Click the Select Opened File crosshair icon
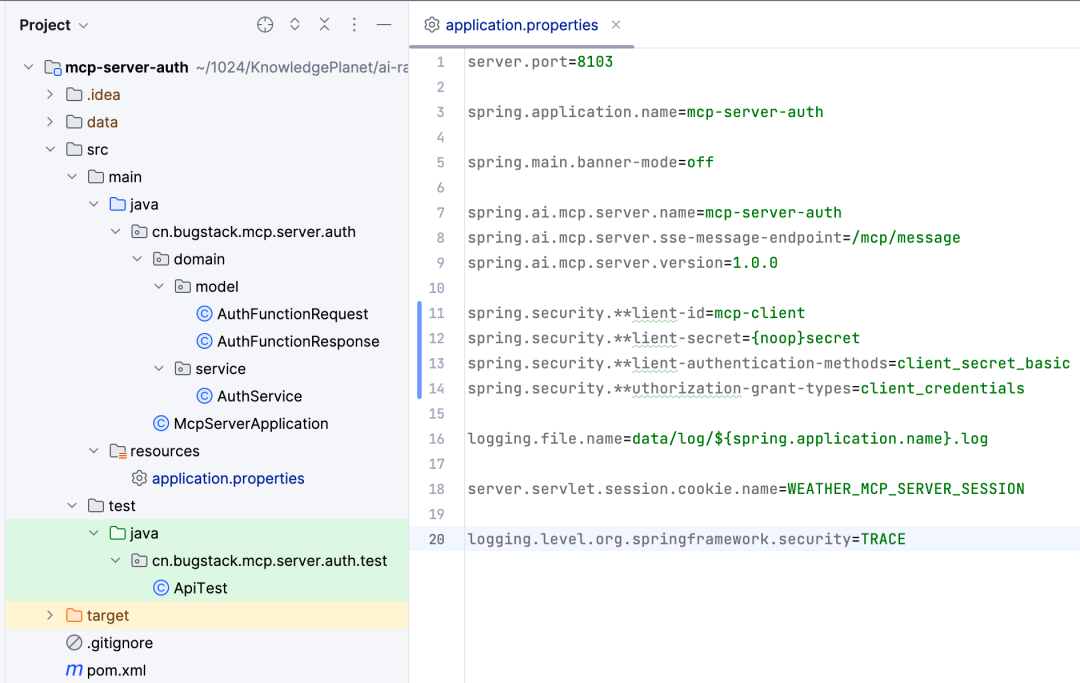Screen dimensions: 1080x683 pos(265,25)
